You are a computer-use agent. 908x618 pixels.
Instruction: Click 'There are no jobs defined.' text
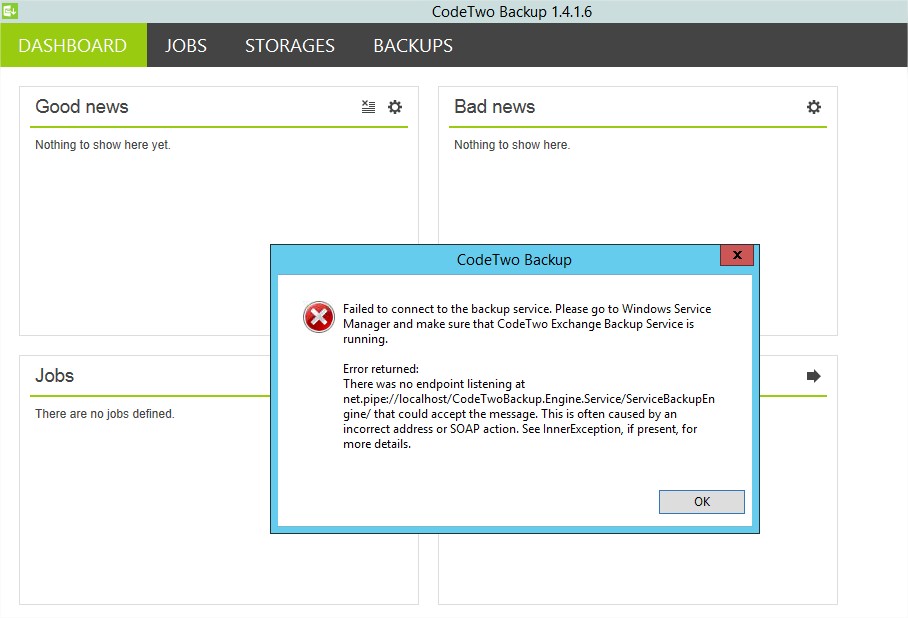[x=105, y=414]
